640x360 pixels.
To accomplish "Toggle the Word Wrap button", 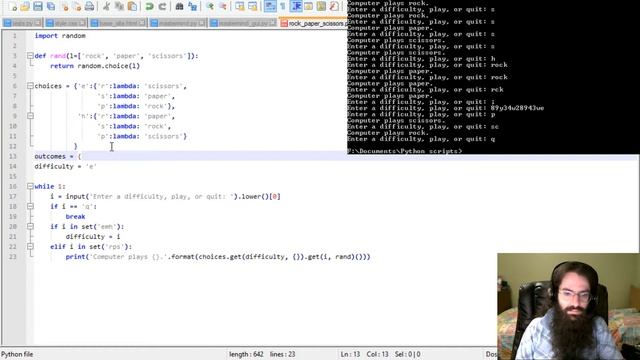I will coord(270,6).
